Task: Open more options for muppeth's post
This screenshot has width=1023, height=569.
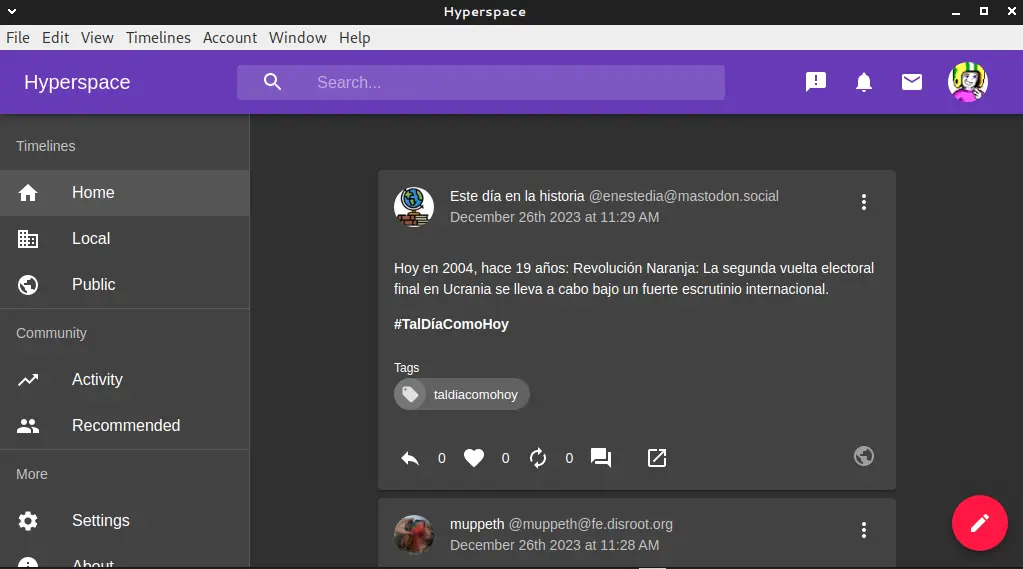Action: point(864,530)
